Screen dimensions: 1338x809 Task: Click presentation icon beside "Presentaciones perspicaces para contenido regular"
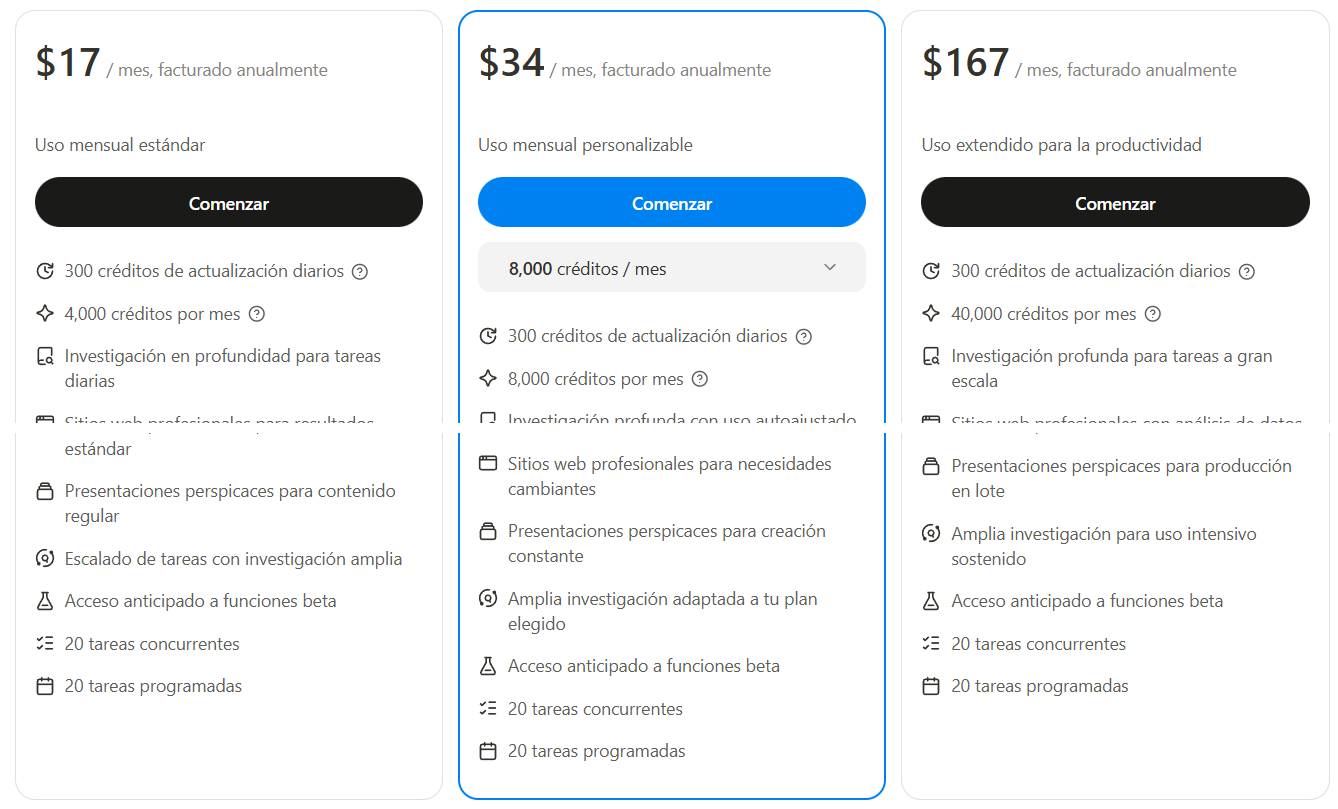click(x=44, y=491)
